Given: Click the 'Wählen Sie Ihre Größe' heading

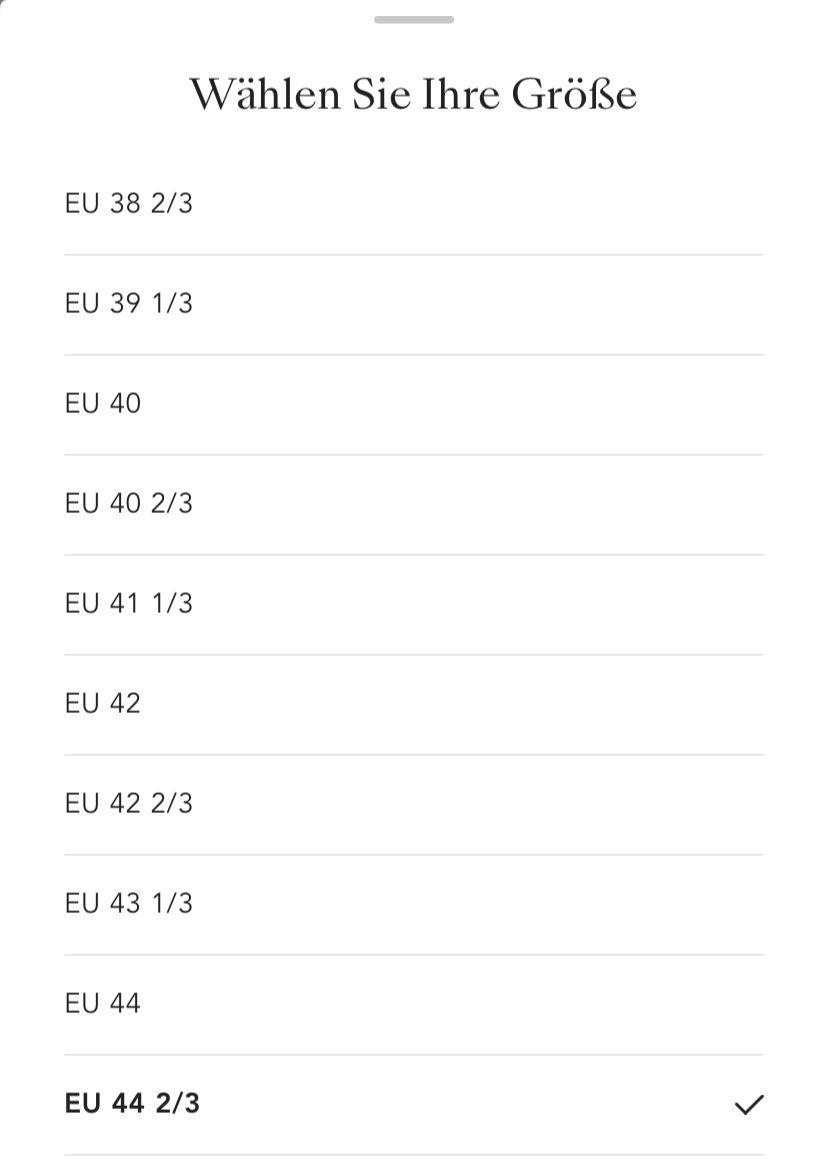Looking at the screenshot, I should pos(413,95).
